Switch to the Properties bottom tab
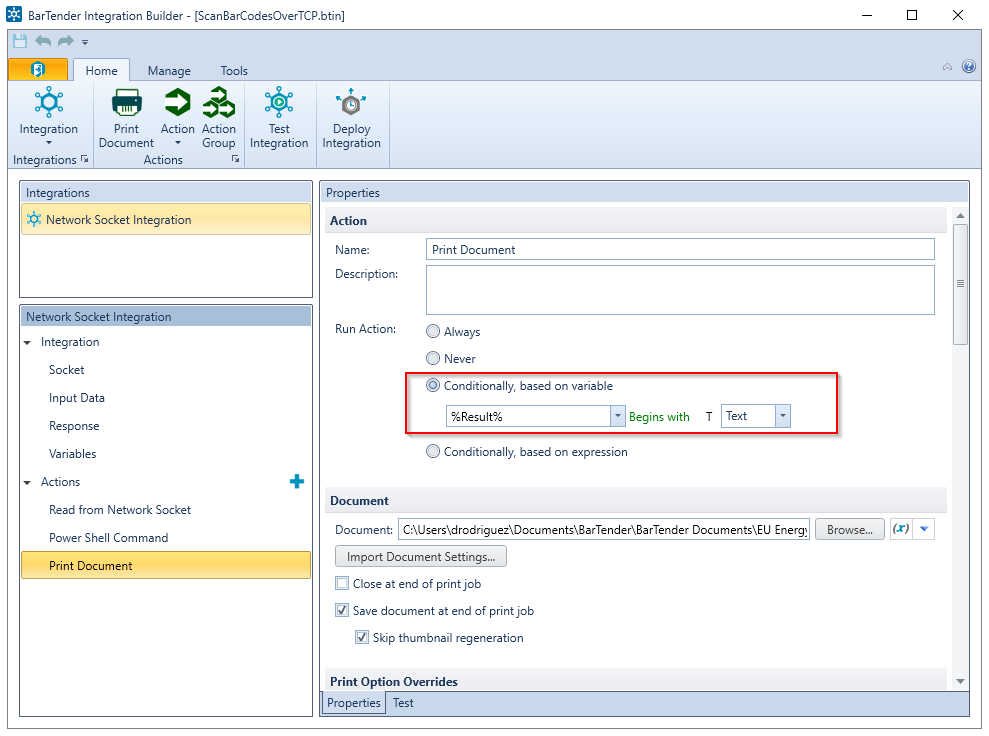989x736 pixels. (x=354, y=703)
